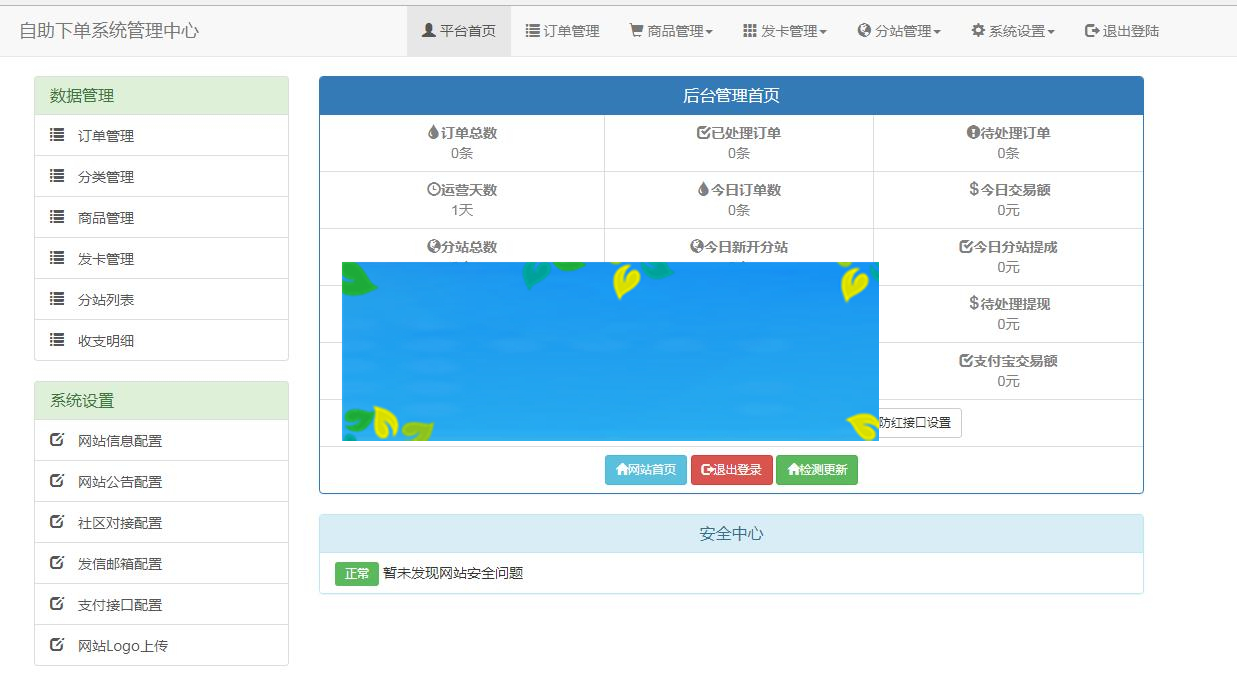The width and height of the screenshot is (1237, 687).
Task: Click the edit icon beside 网站信息配置
Action: coord(57,440)
